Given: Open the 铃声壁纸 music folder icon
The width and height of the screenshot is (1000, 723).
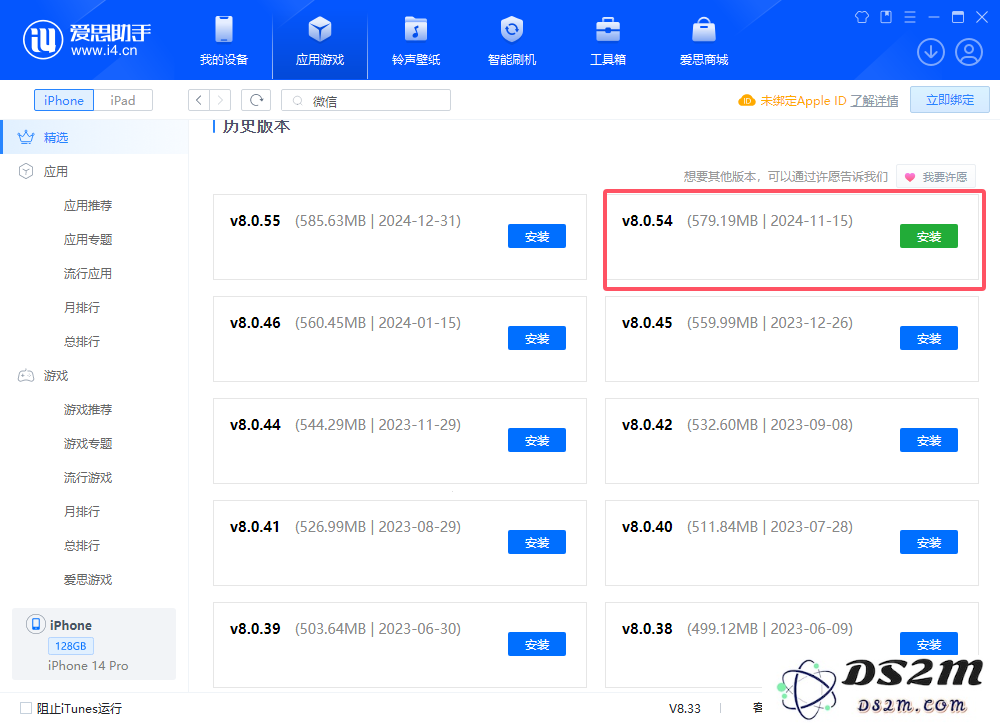Looking at the screenshot, I should (x=416, y=29).
